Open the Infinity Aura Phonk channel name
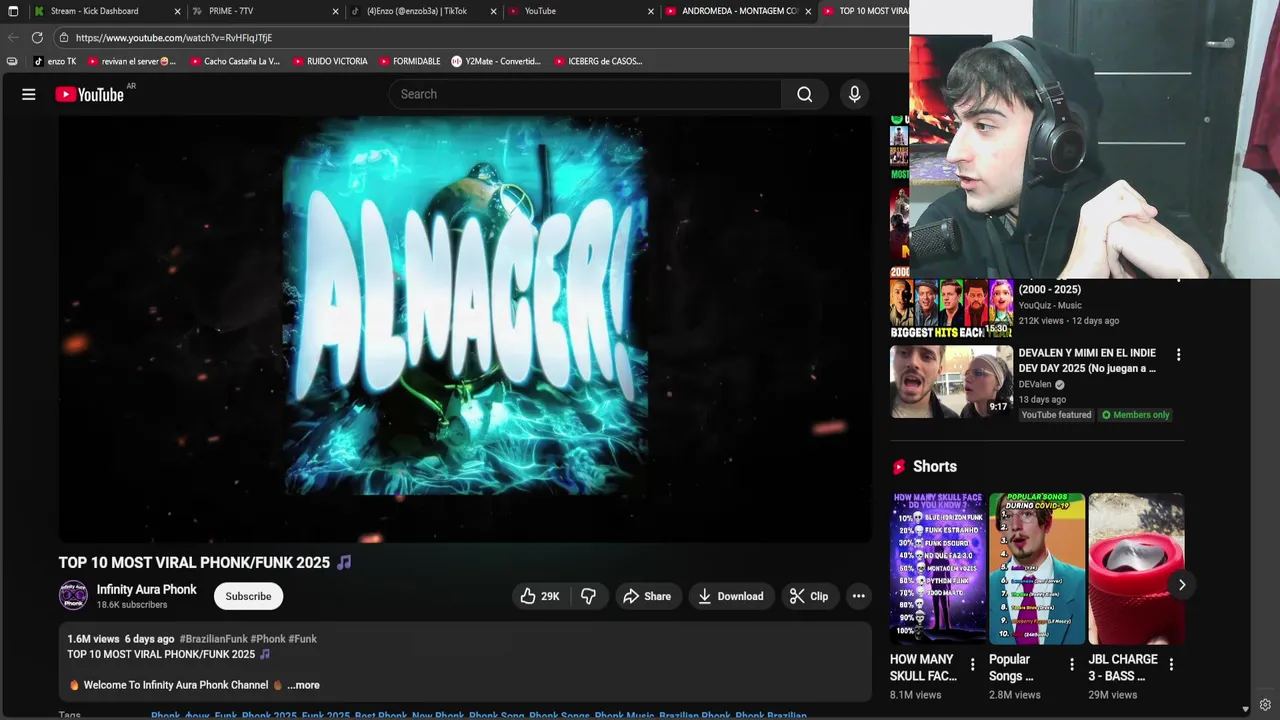Viewport: 1280px width, 720px height. (146, 589)
